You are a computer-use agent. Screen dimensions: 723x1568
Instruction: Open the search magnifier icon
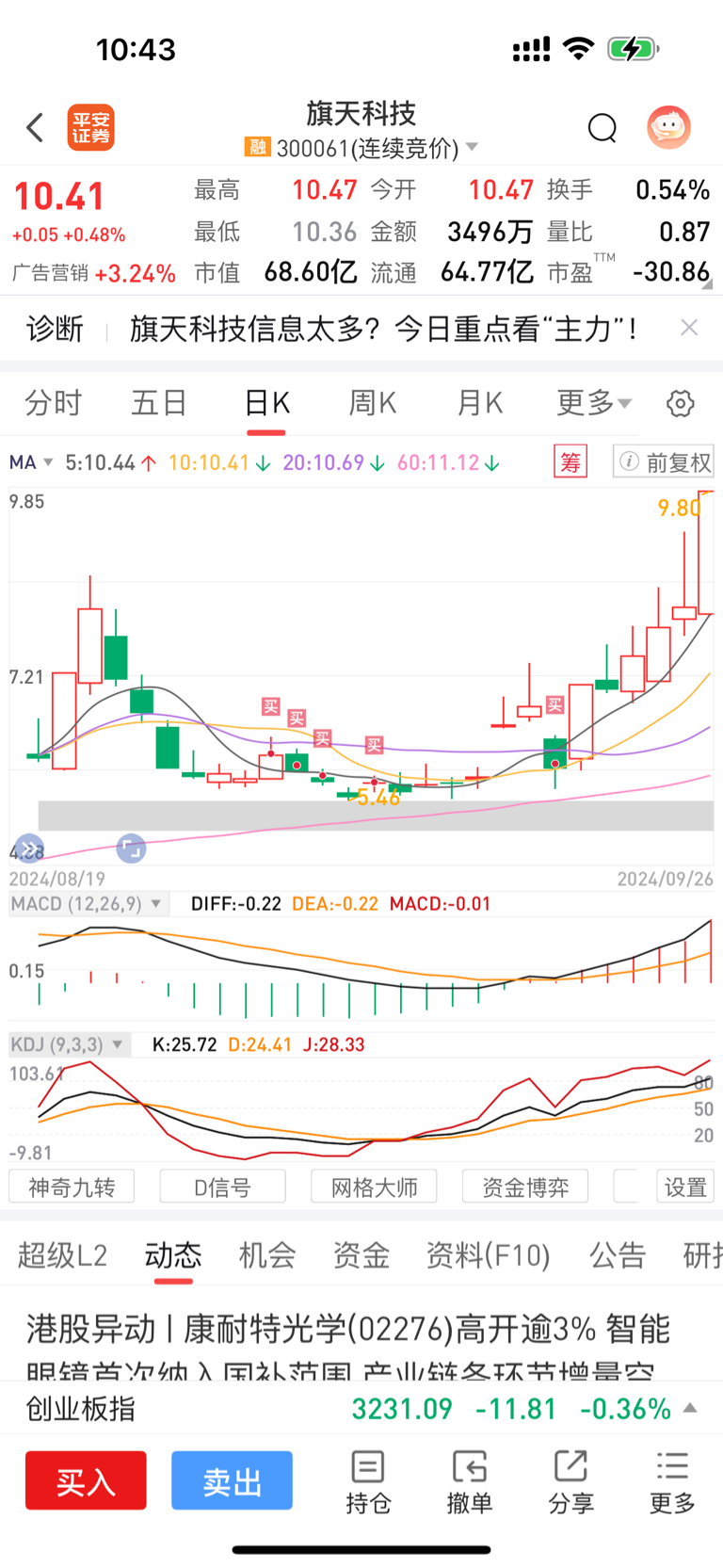click(x=602, y=127)
